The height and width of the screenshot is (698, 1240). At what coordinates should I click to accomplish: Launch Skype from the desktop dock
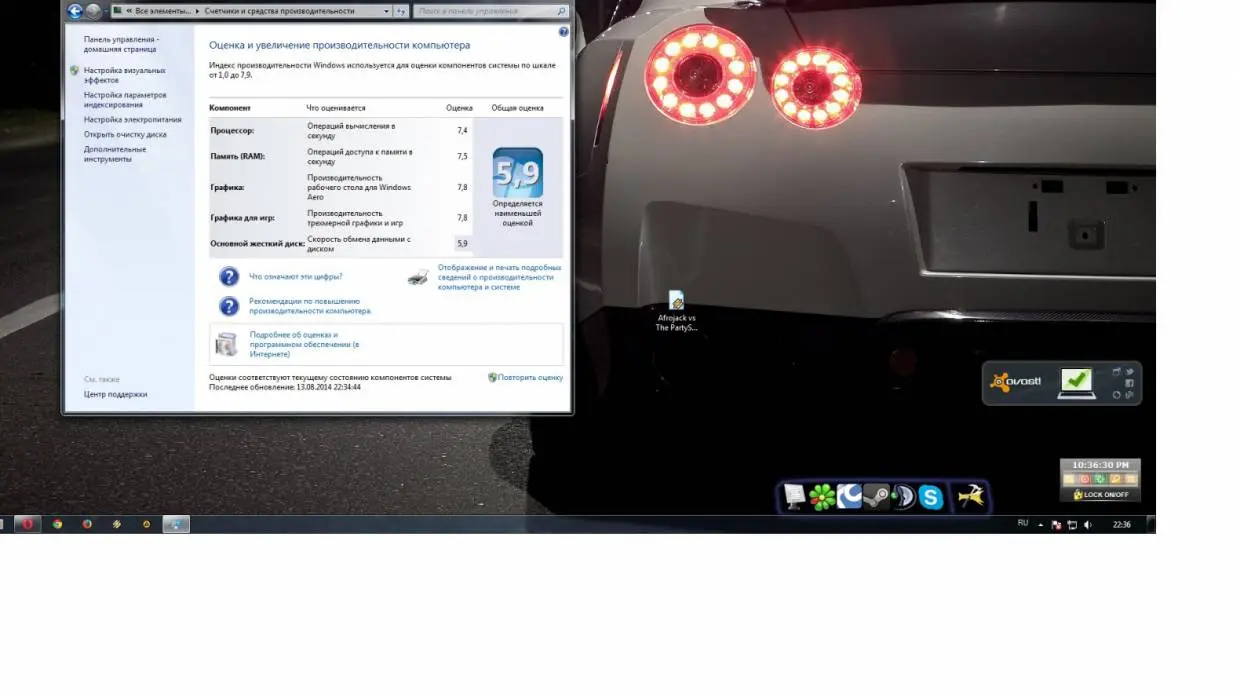pyautogui.click(x=931, y=496)
